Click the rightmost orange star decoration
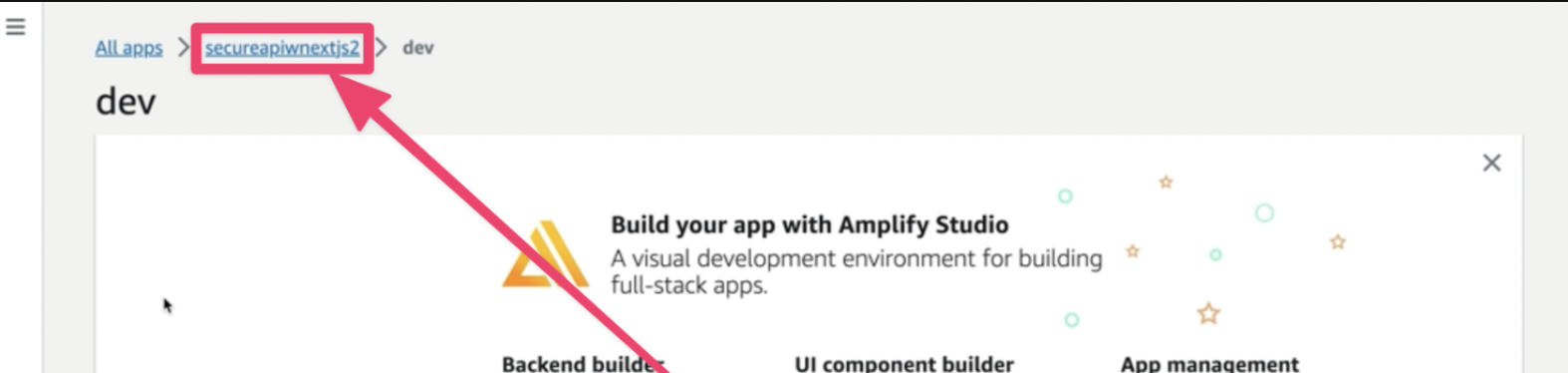Screen dimensions: 1568x373 [1338, 241]
